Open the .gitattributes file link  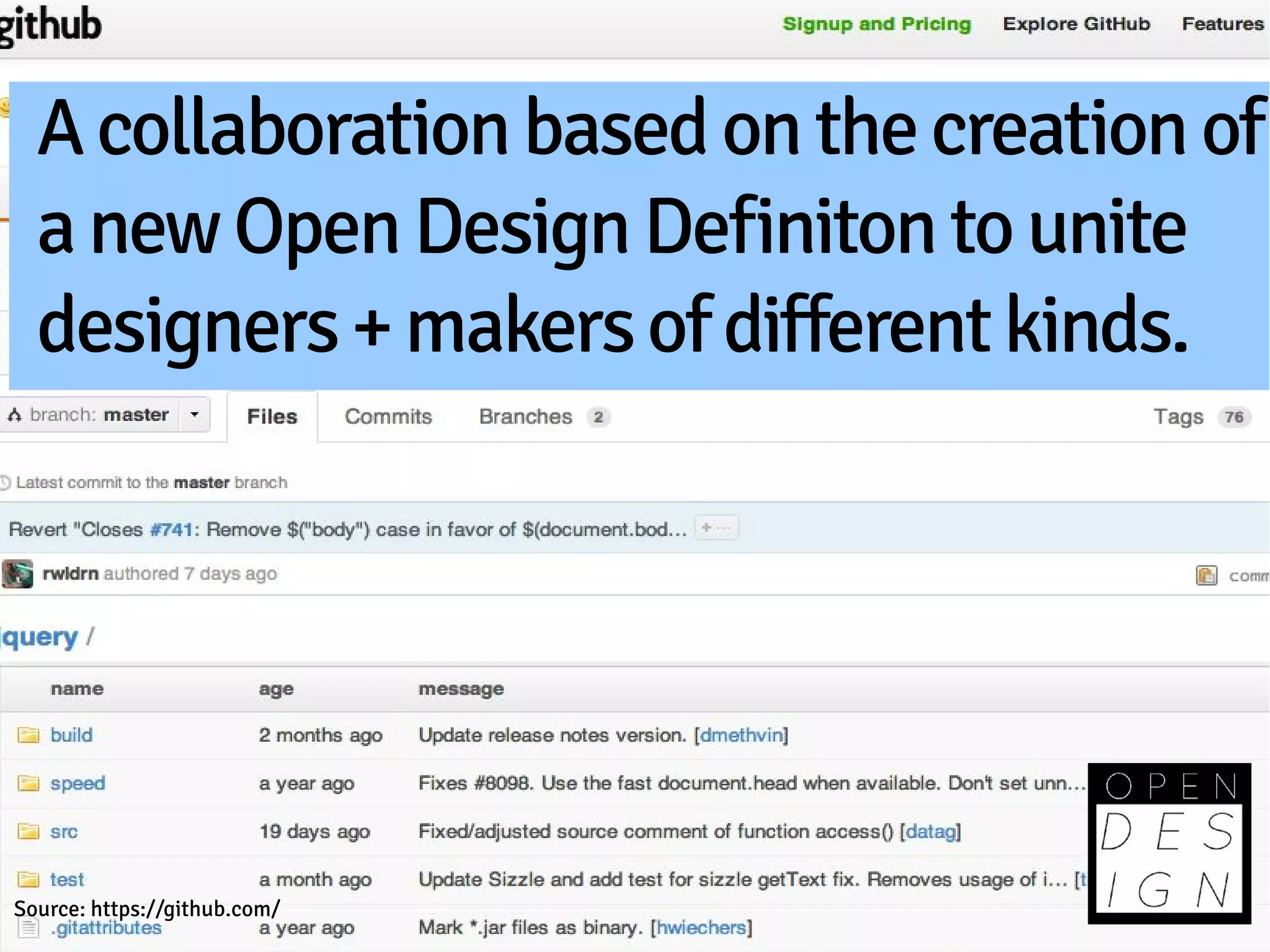click(107, 928)
